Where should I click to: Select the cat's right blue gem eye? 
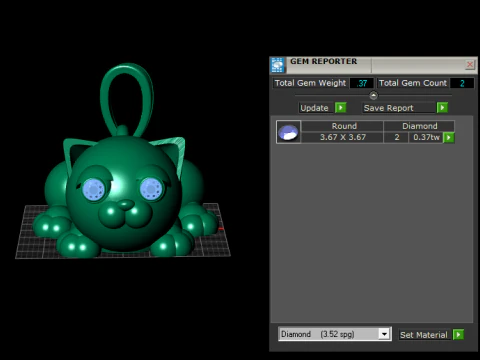151,189
